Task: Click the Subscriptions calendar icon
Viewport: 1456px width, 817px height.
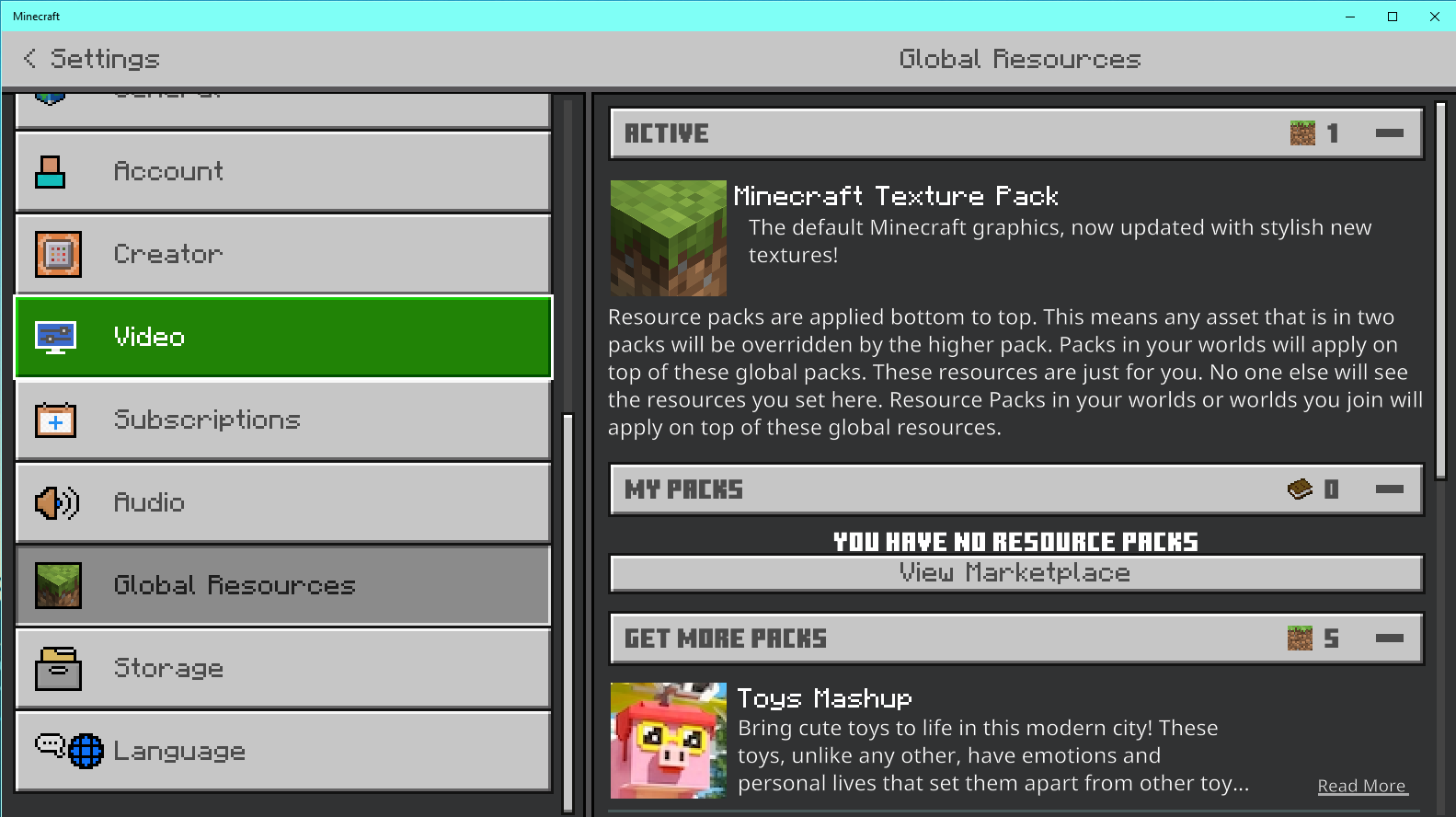Action: pyautogui.click(x=55, y=420)
